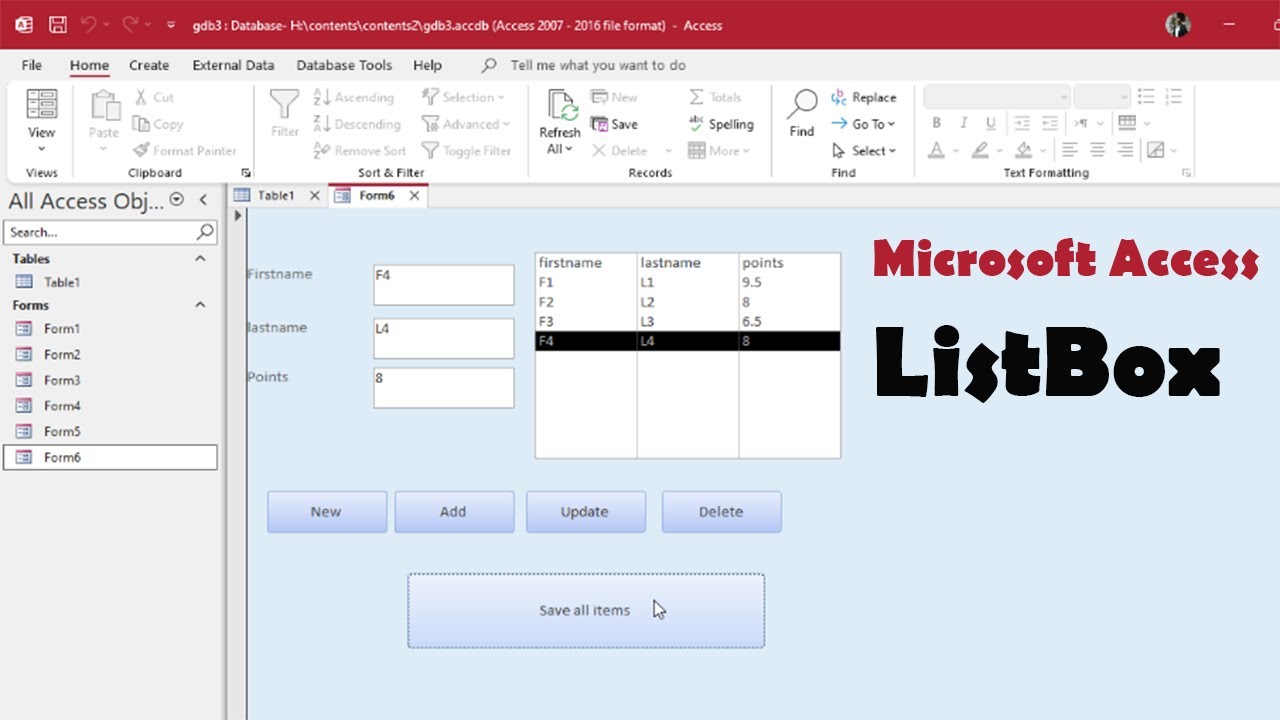Select the Format Painter brush
The image size is (1280, 720).
click(142, 150)
